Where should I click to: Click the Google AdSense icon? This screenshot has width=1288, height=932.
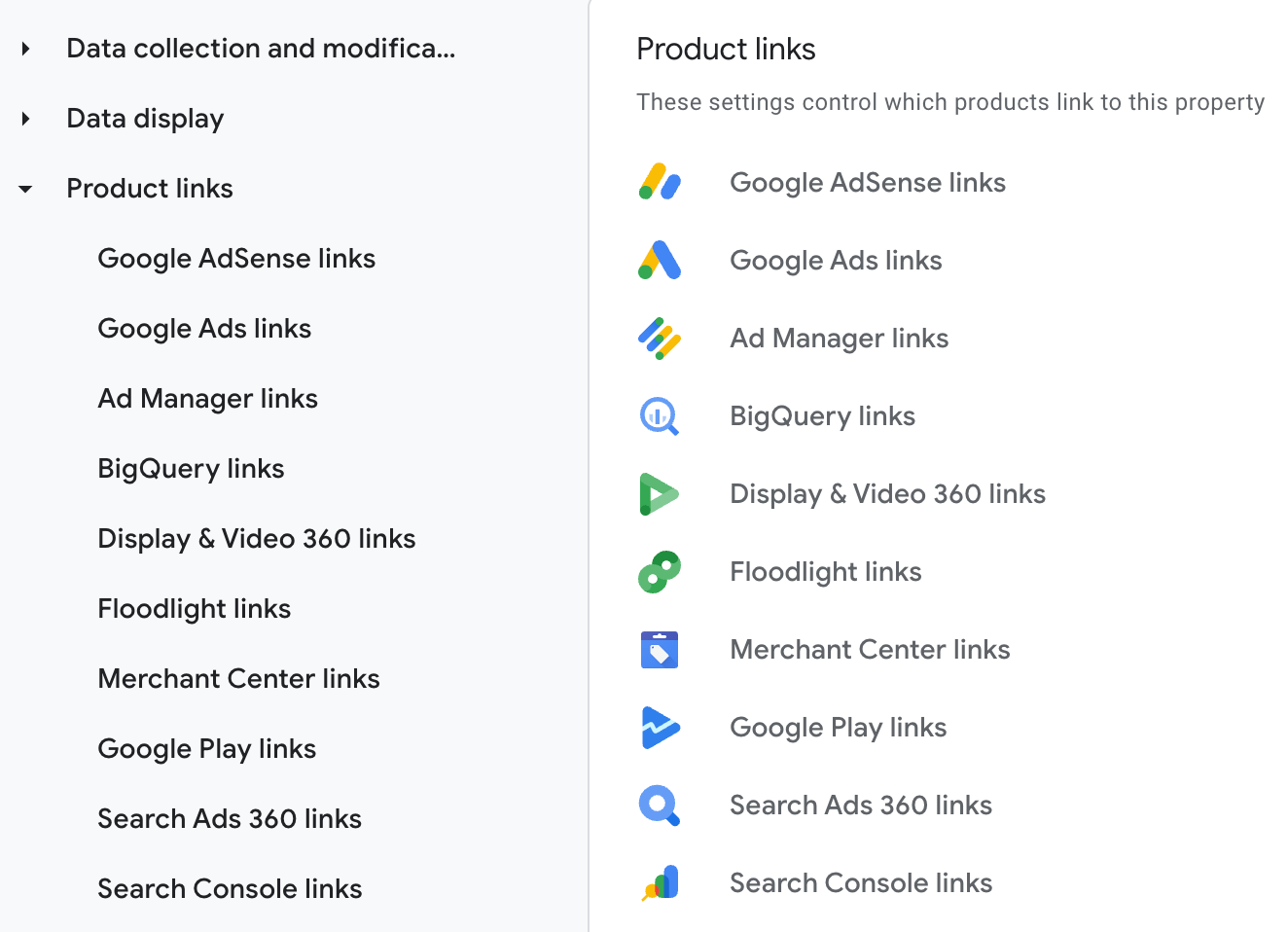(660, 182)
